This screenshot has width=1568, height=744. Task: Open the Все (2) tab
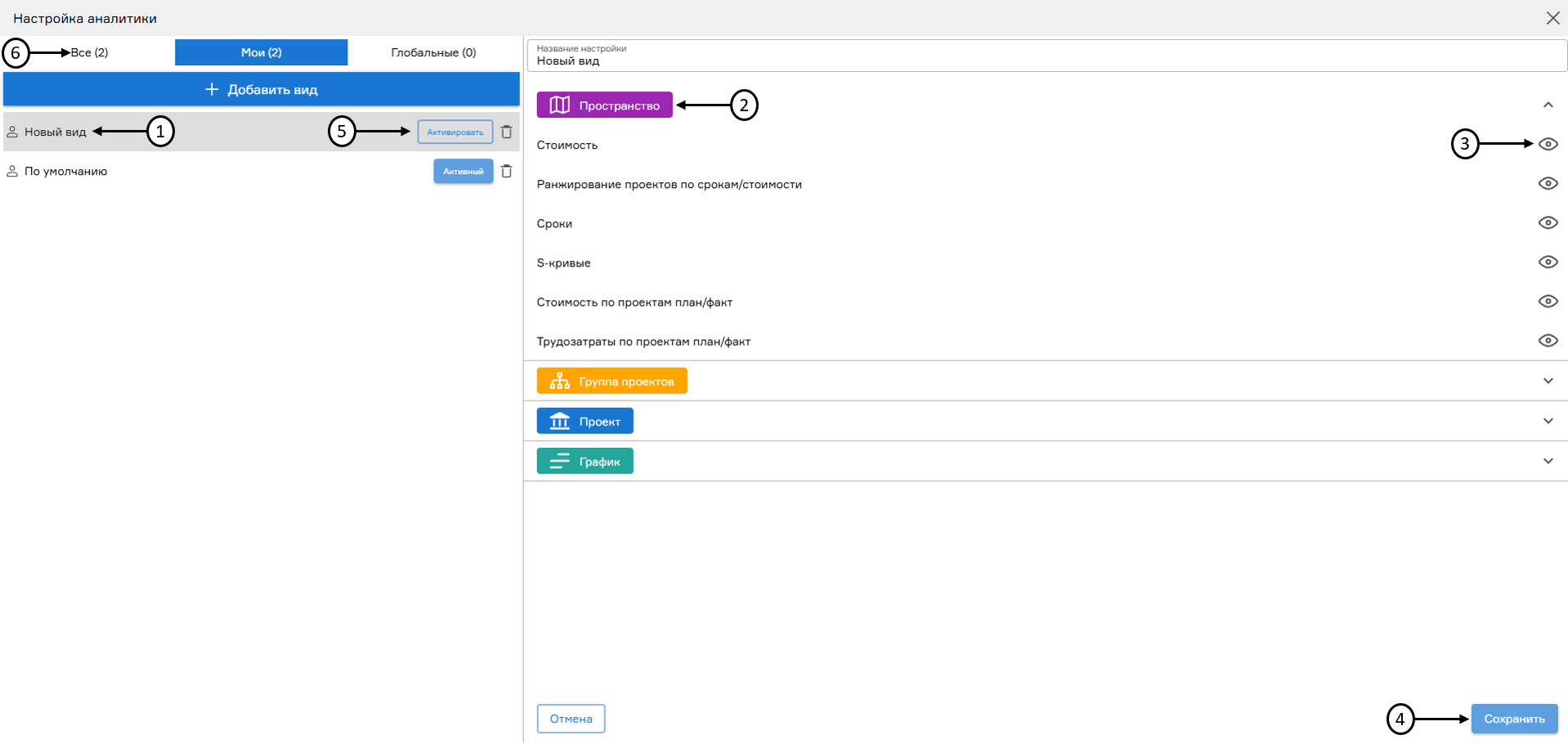[x=90, y=52]
